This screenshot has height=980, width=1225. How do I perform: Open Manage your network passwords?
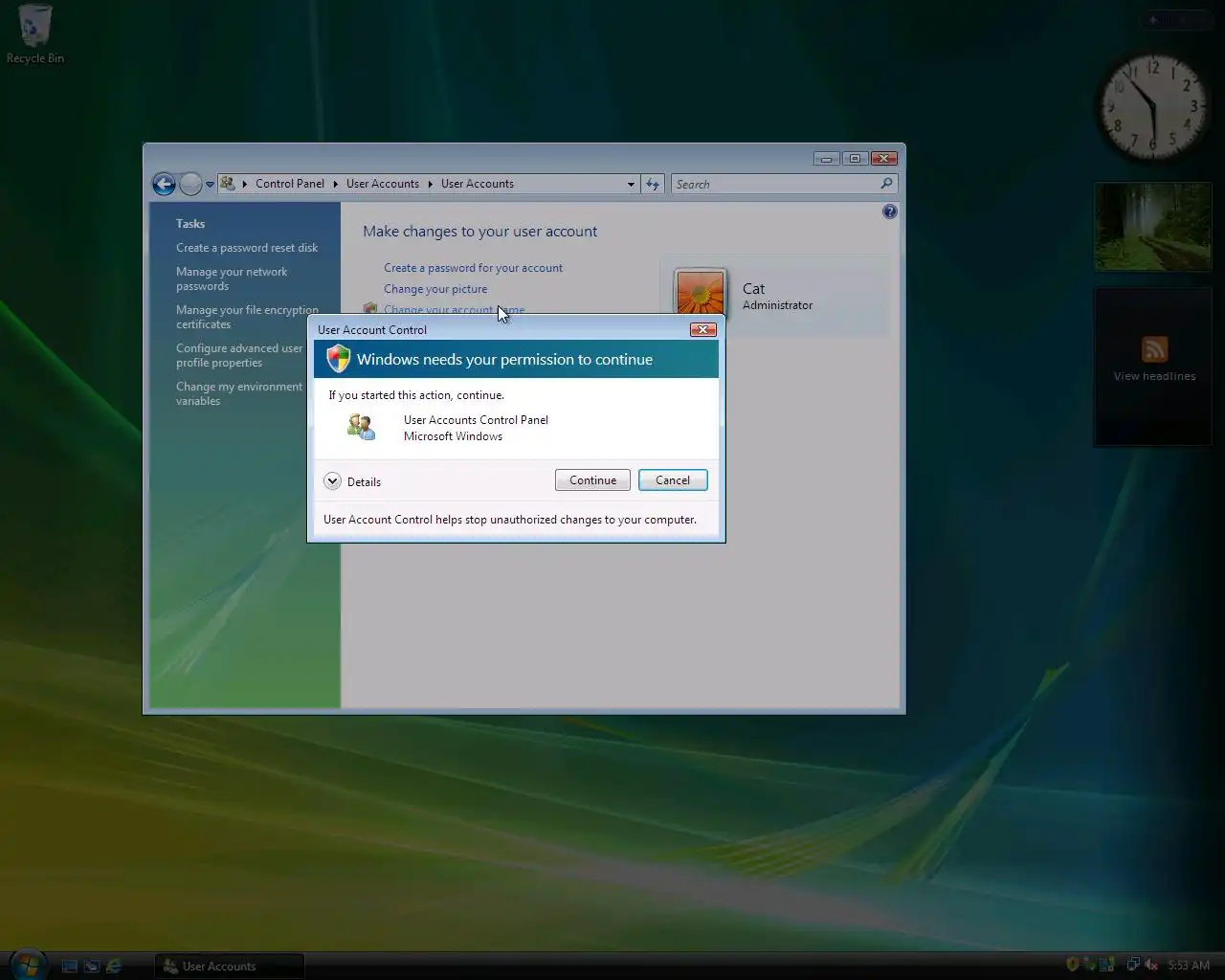(232, 278)
